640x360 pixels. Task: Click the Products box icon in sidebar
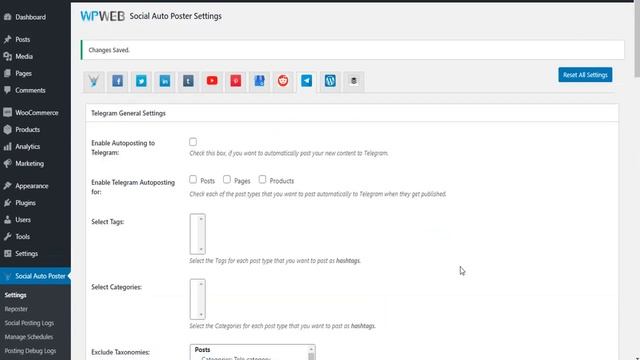coord(7,129)
